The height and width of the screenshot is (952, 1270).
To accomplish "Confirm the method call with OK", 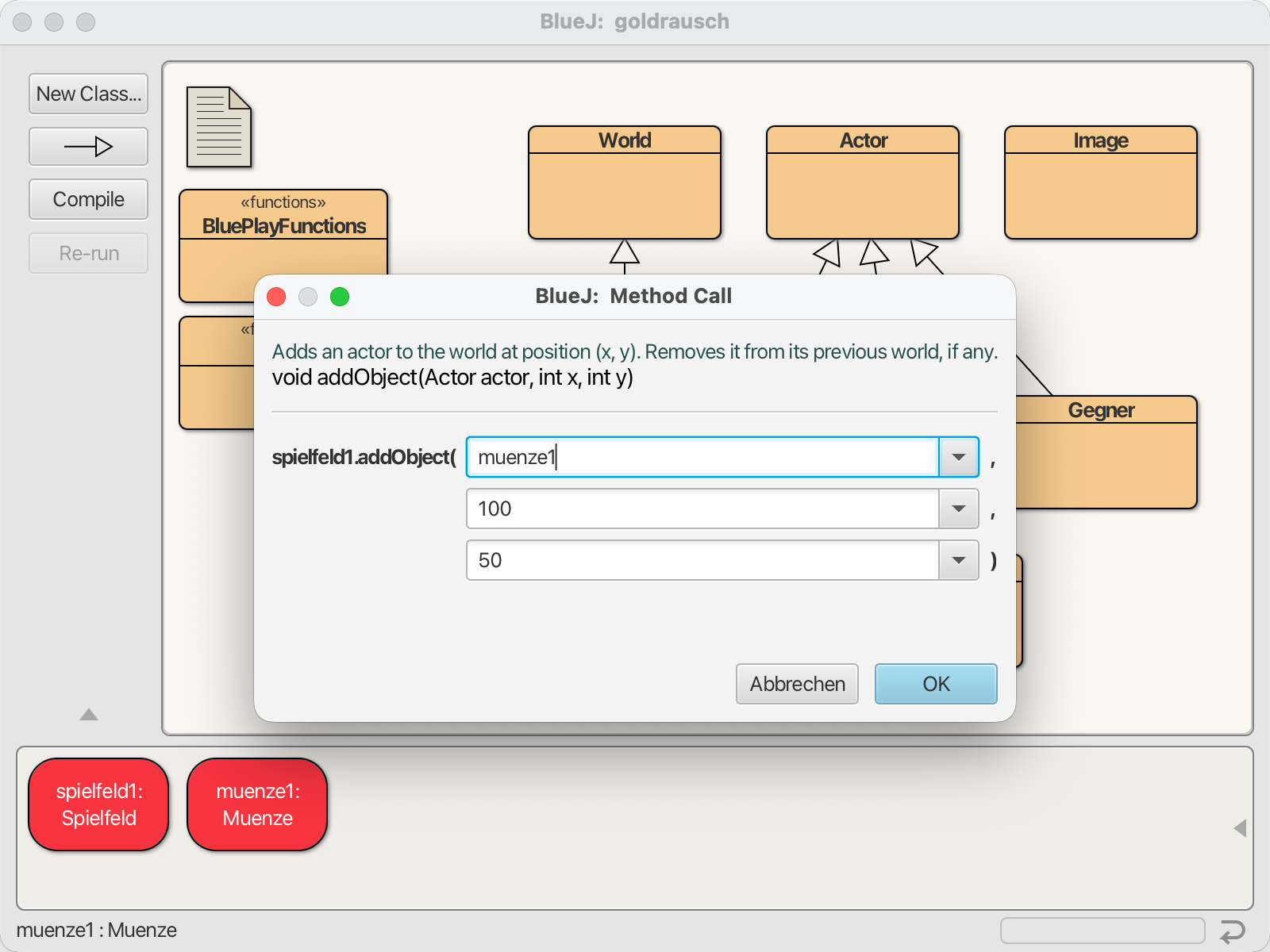I will 936,684.
